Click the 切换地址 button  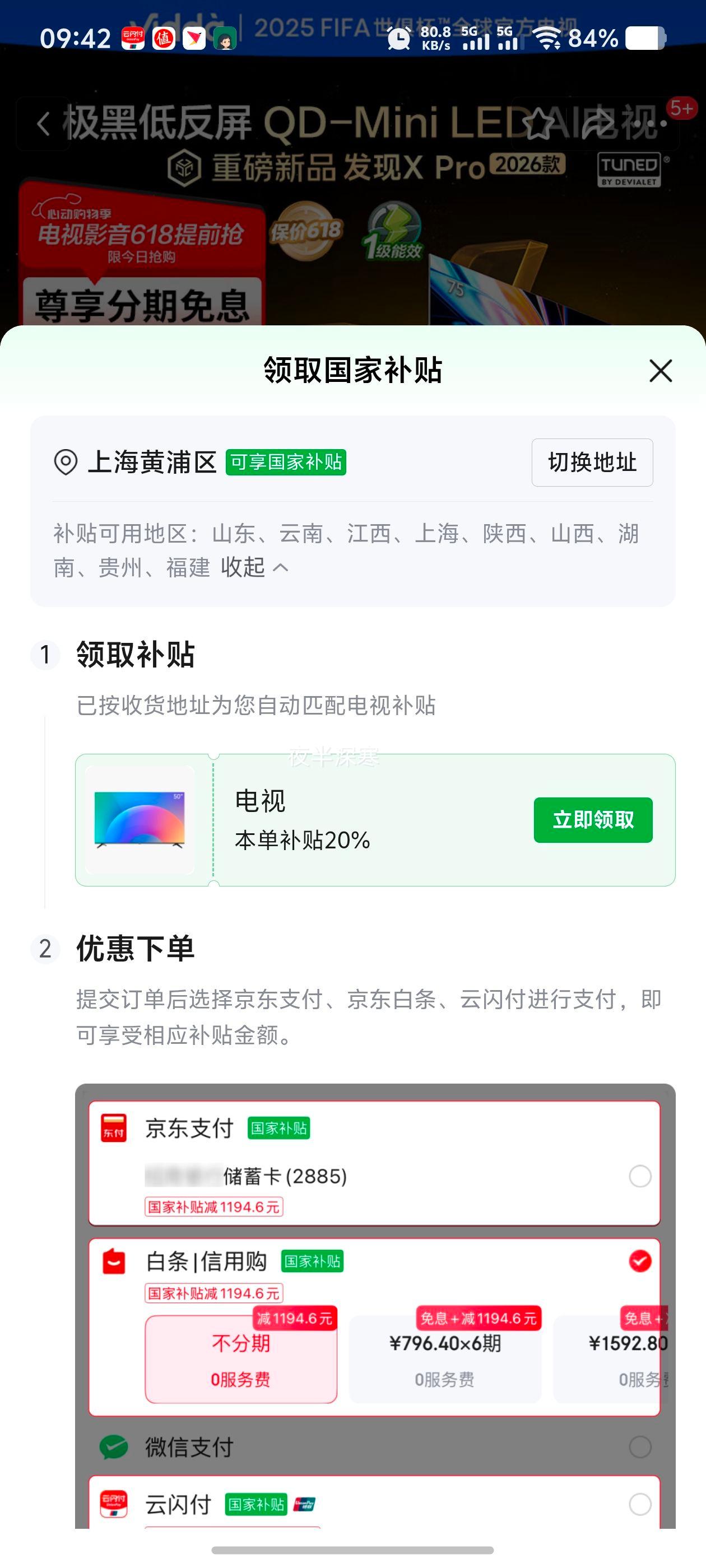[x=592, y=462]
